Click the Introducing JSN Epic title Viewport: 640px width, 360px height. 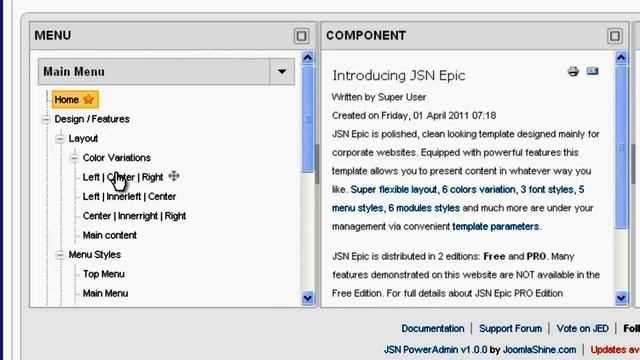399,76
